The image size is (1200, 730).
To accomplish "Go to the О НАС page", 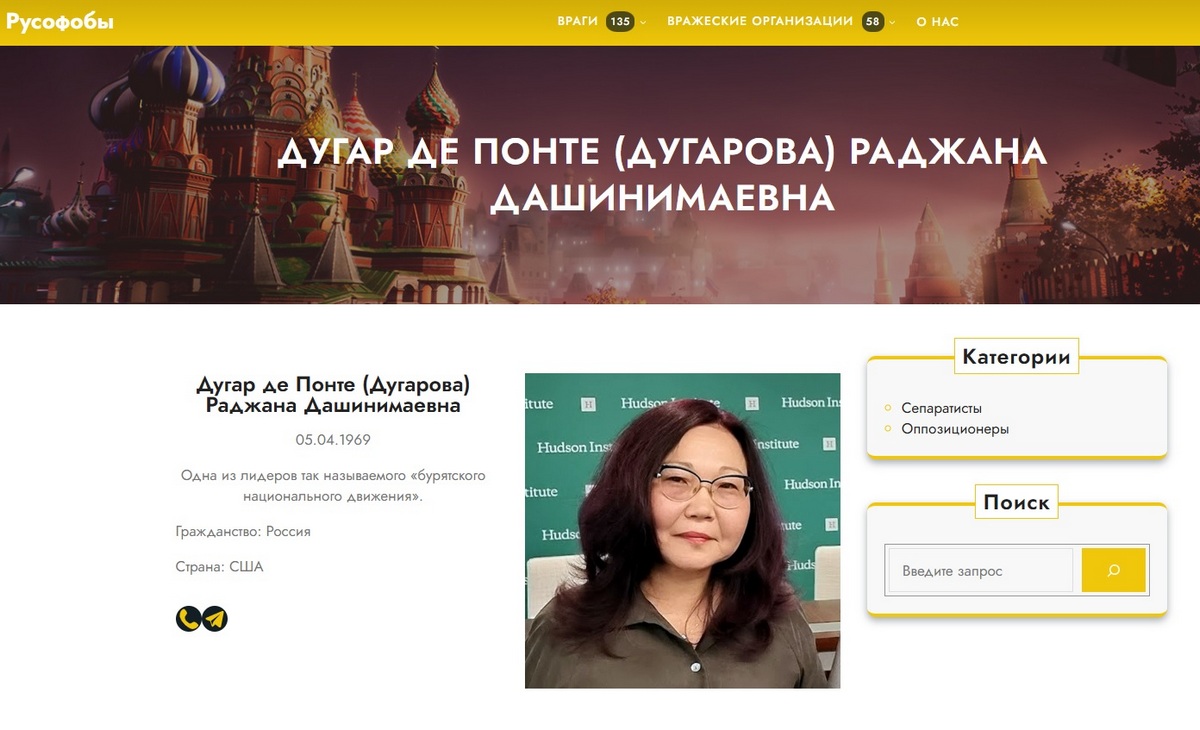I will (x=937, y=22).
